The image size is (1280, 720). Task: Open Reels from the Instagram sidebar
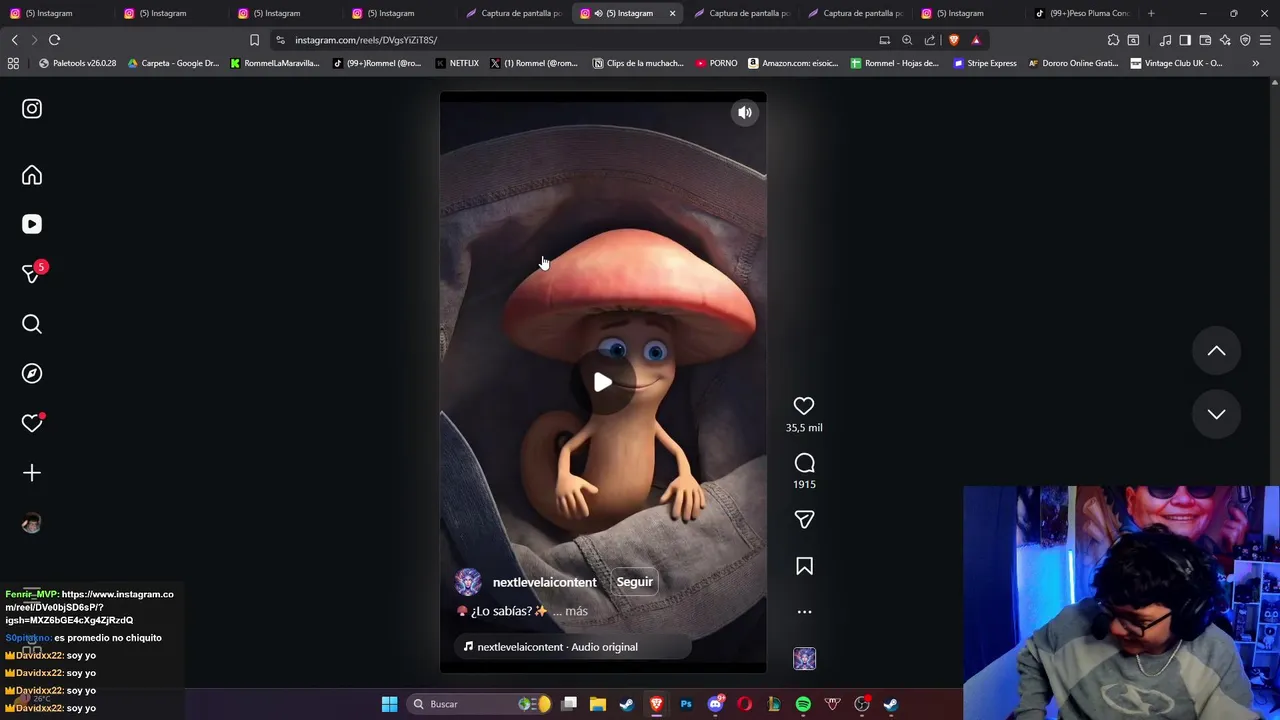point(32,225)
